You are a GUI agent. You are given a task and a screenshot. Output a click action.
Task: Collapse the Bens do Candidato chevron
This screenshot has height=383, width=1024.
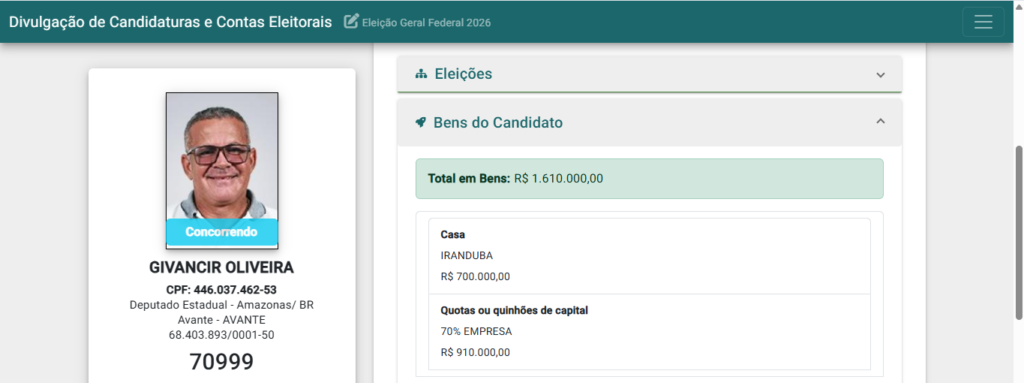(x=880, y=121)
